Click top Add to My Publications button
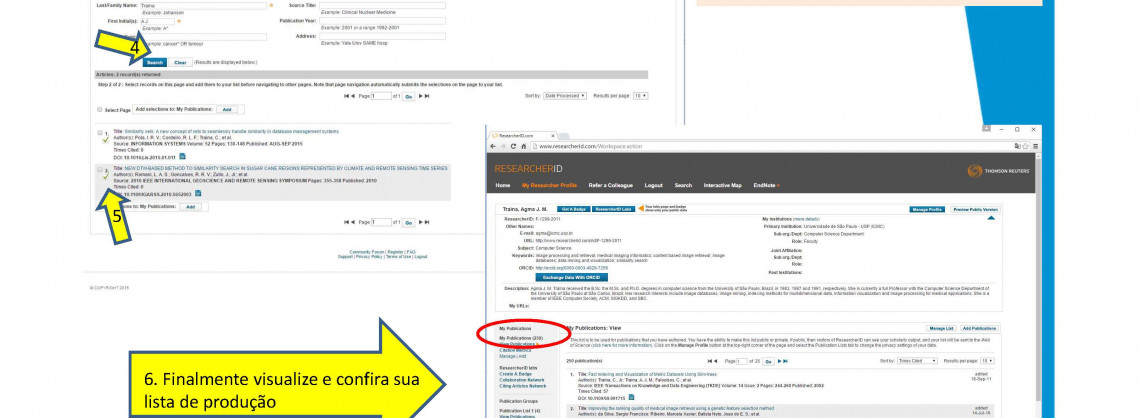This screenshot has width=1140, height=418. coord(226,110)
